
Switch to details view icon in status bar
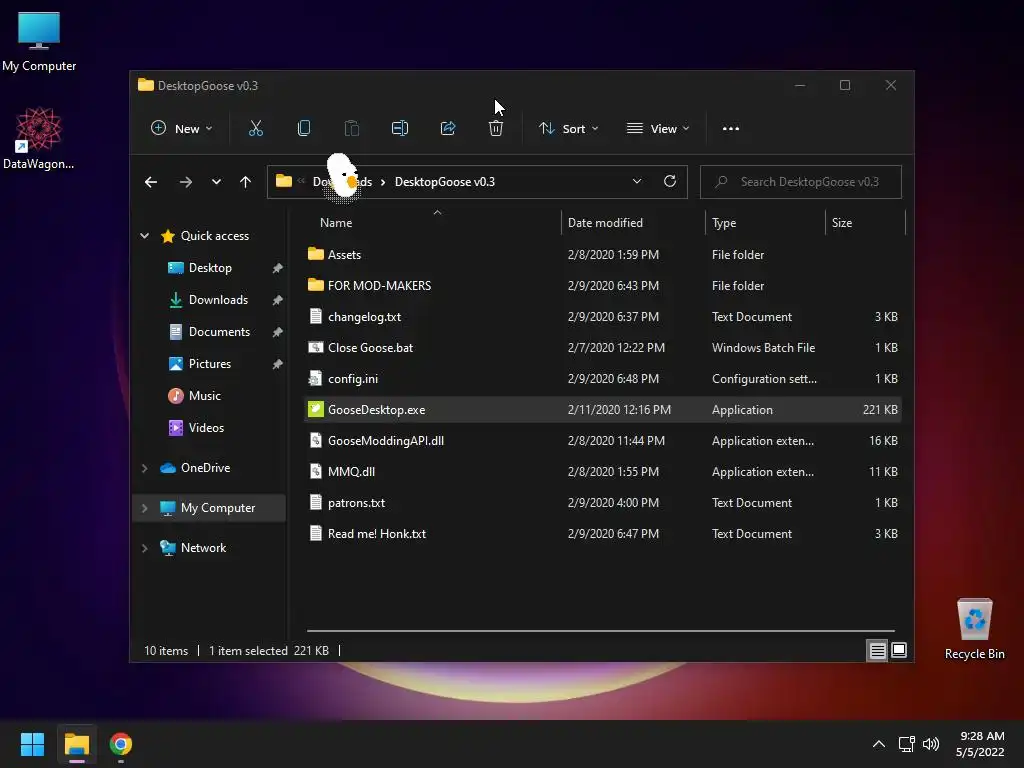point(877,650)
